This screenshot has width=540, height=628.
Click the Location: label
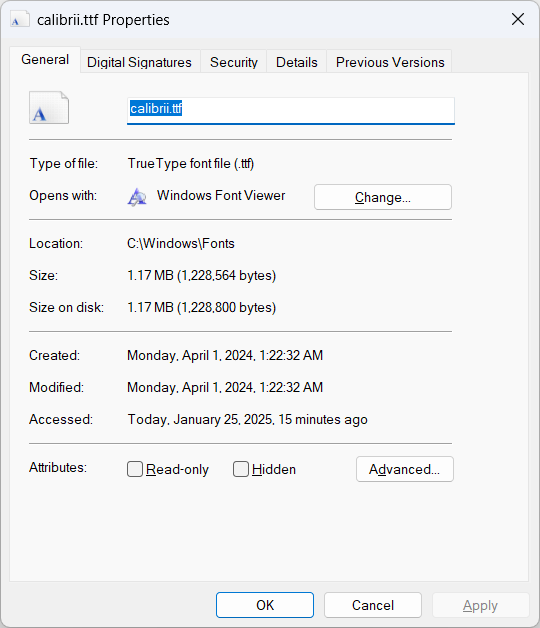click(x=56, y=244)
